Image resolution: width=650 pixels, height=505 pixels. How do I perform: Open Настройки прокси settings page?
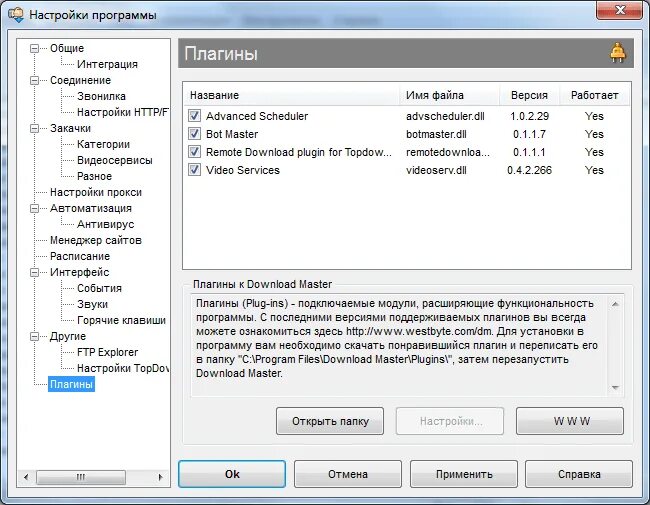click(x=96, y=192)
